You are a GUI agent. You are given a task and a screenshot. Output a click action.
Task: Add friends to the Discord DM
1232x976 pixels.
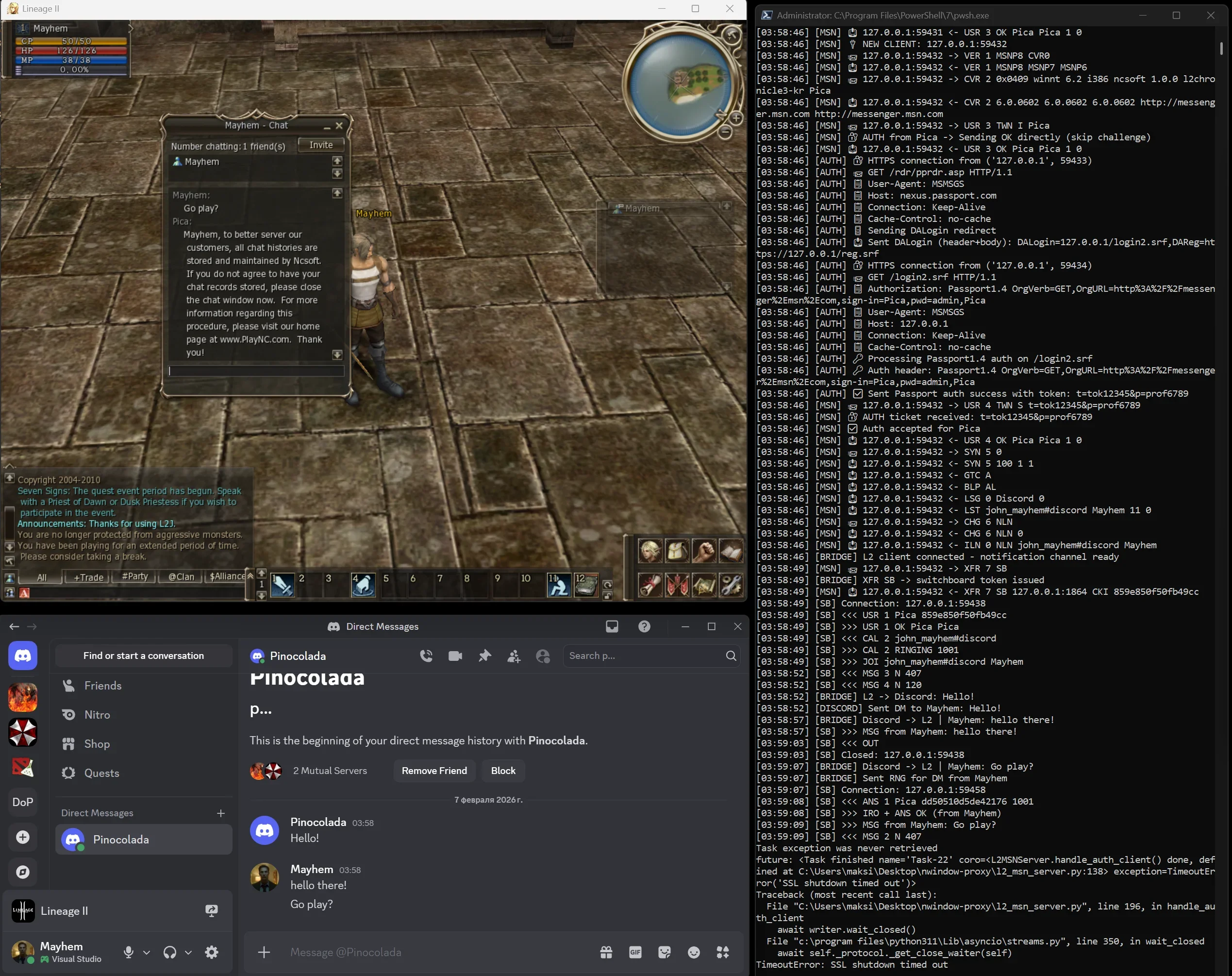(514, 656)
